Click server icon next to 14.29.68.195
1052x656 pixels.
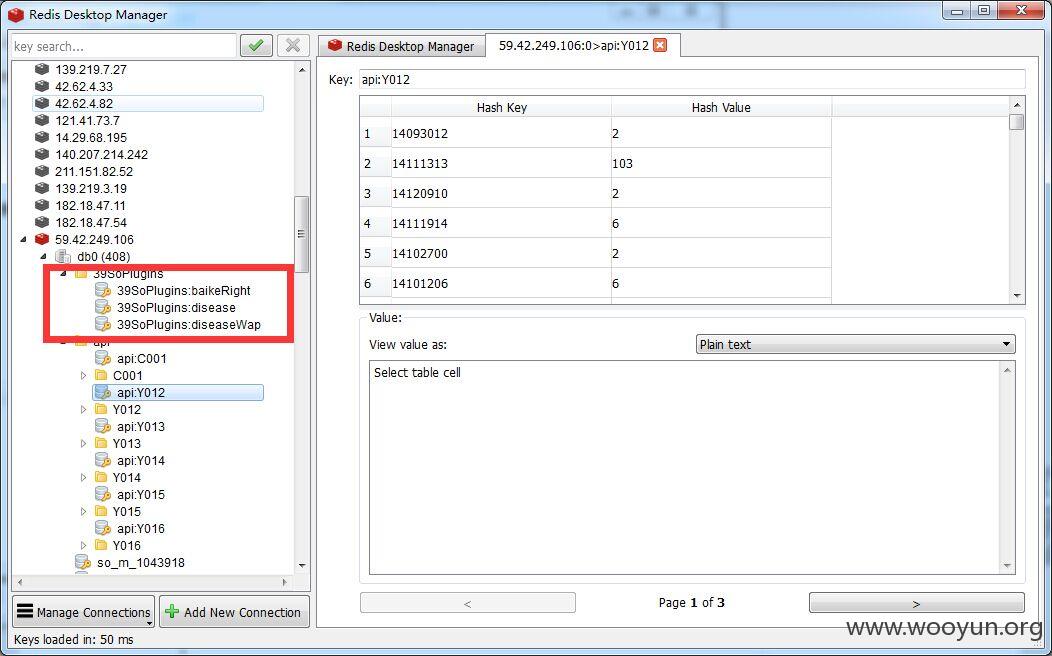[42, 137]
